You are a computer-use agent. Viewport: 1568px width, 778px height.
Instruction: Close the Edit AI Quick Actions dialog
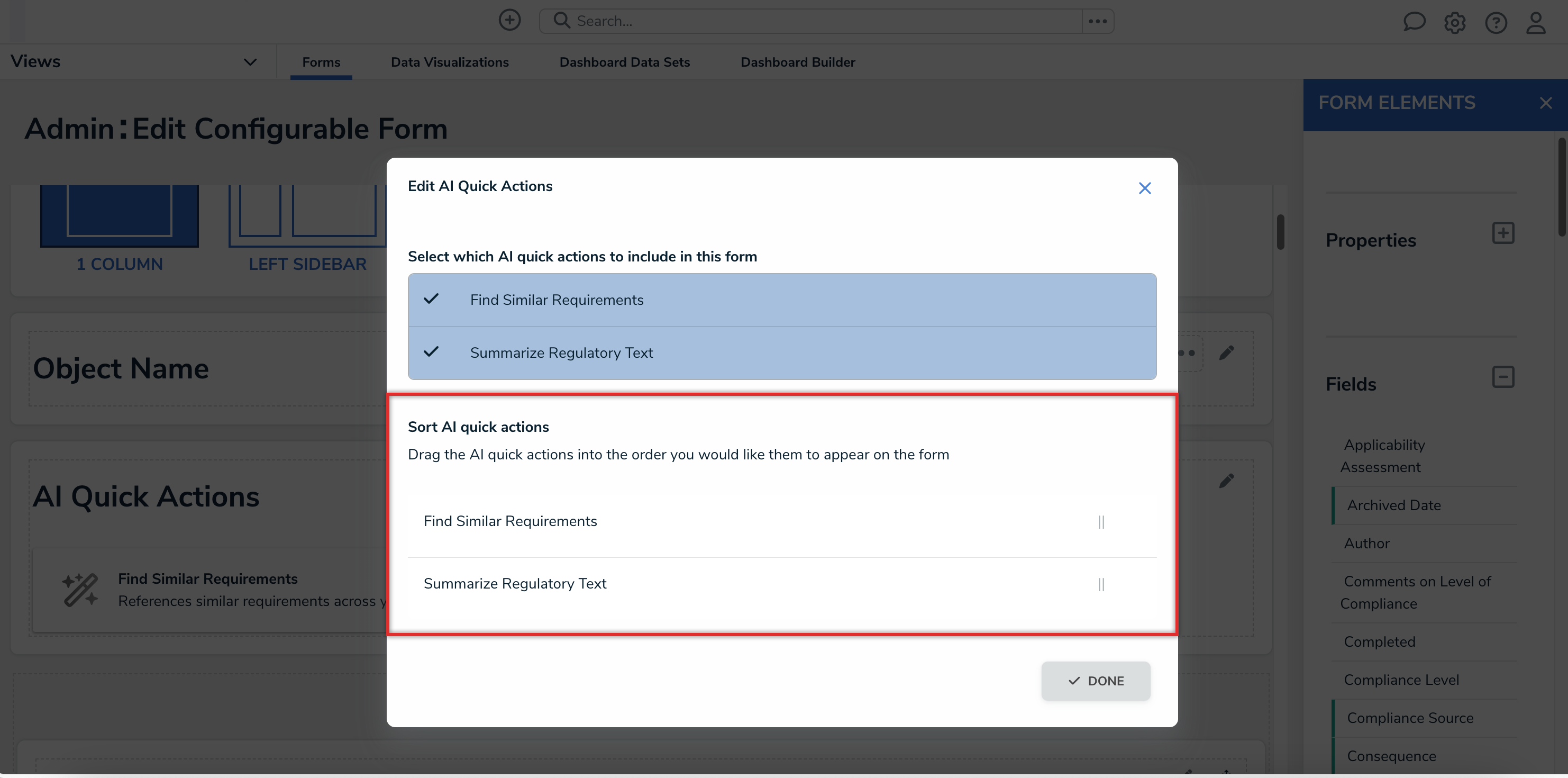1144,188
